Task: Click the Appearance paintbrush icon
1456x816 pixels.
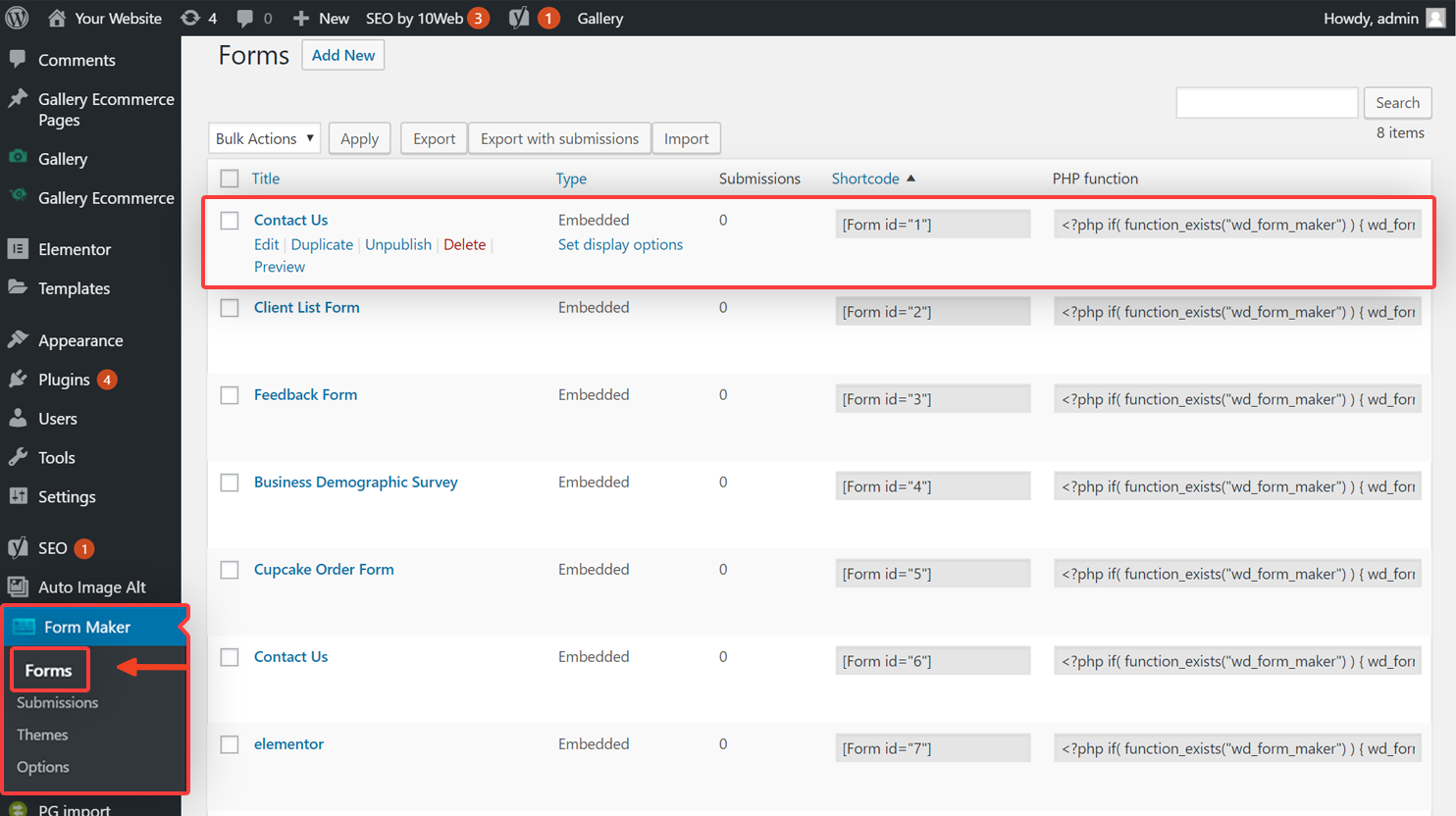Action: tap(18, 339)
